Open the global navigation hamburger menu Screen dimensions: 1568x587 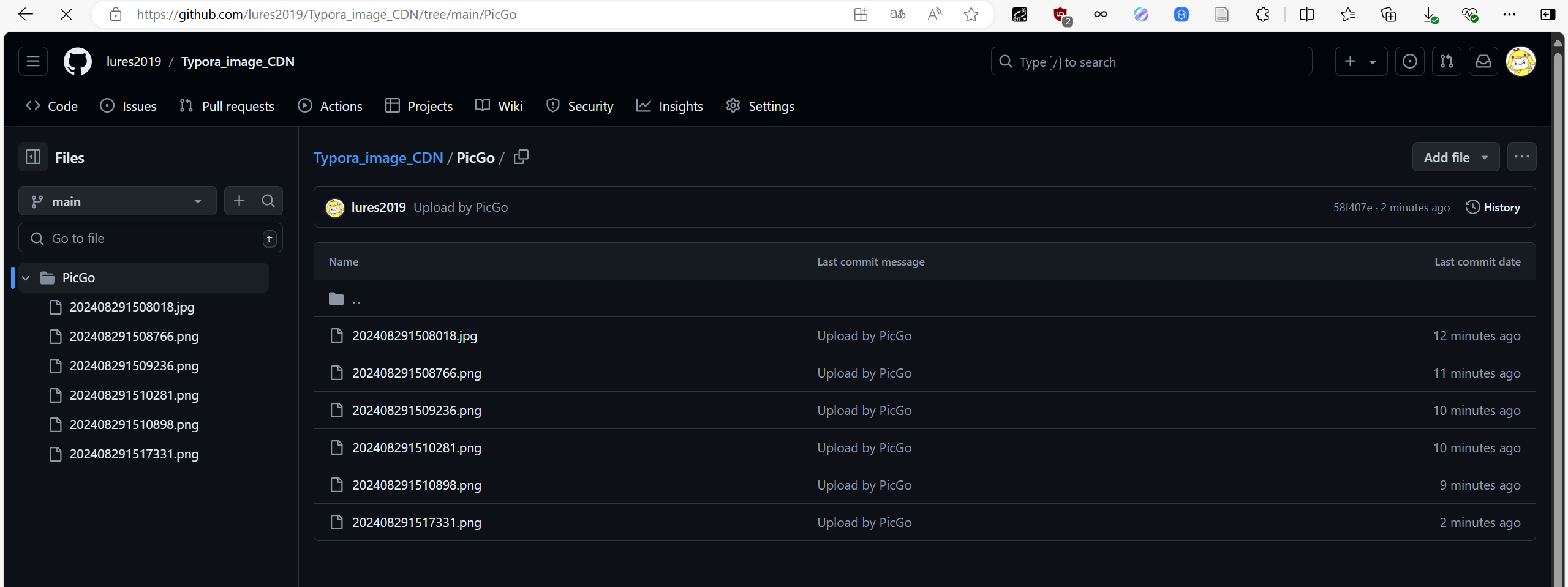[x=33, y=61]
